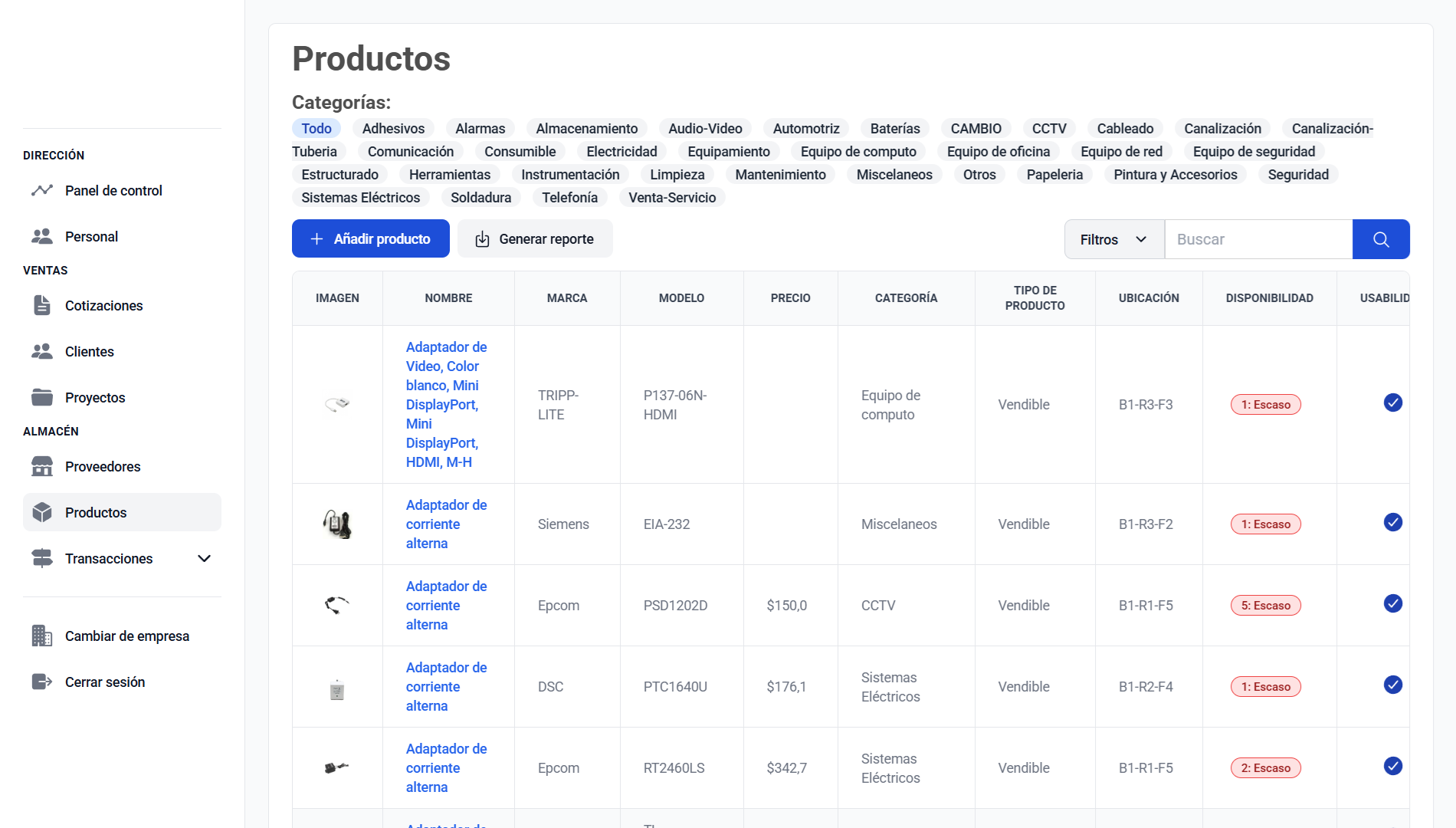Click the Cerrar sesión logout icon
The width and height of the screenshot is (1456, 828).
click(42, 682)
